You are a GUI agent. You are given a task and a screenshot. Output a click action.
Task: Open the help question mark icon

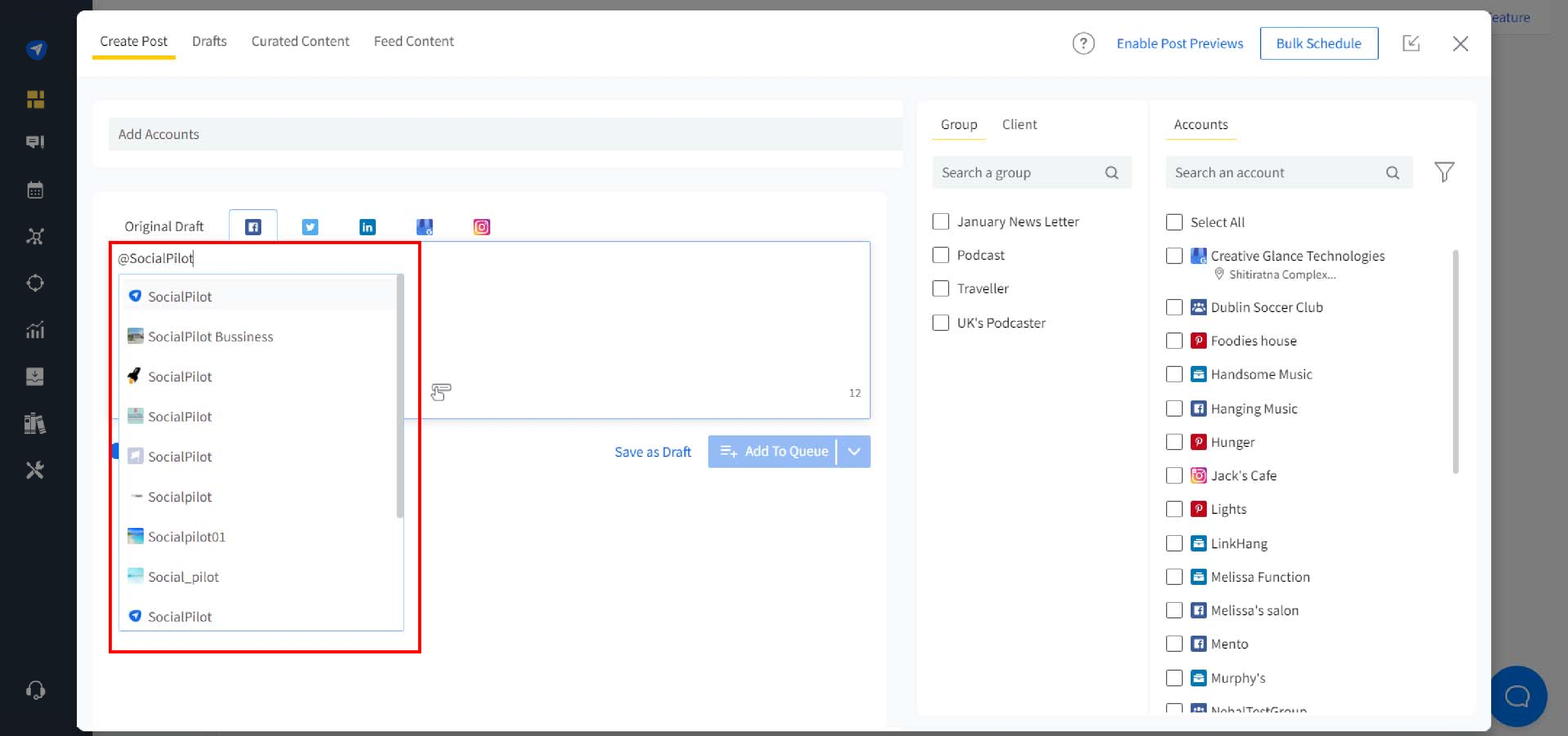pyautogui.click(x=1083, y=44)
